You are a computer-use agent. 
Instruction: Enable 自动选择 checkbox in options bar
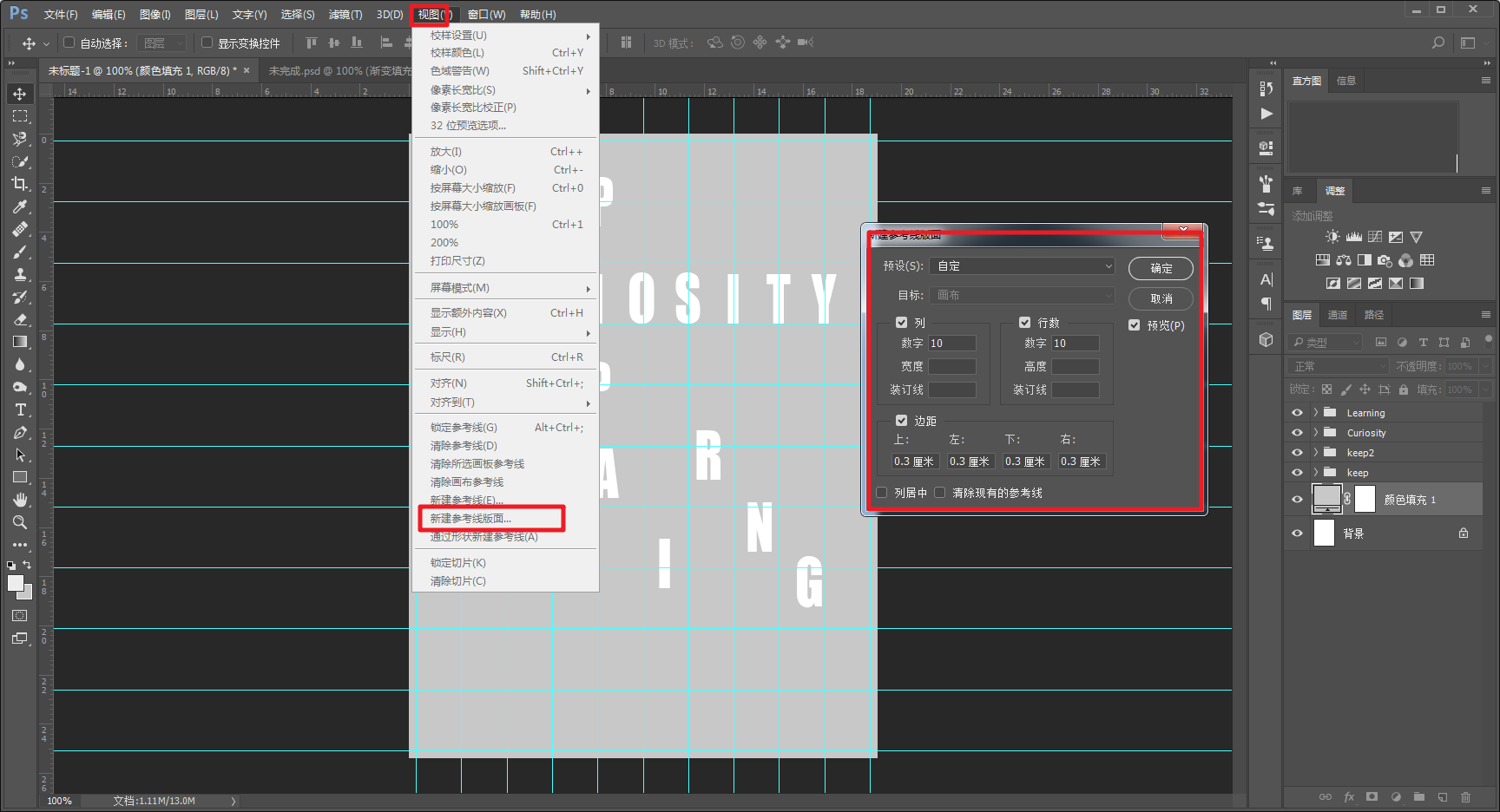pyautogui.click(x=69, y=43)
